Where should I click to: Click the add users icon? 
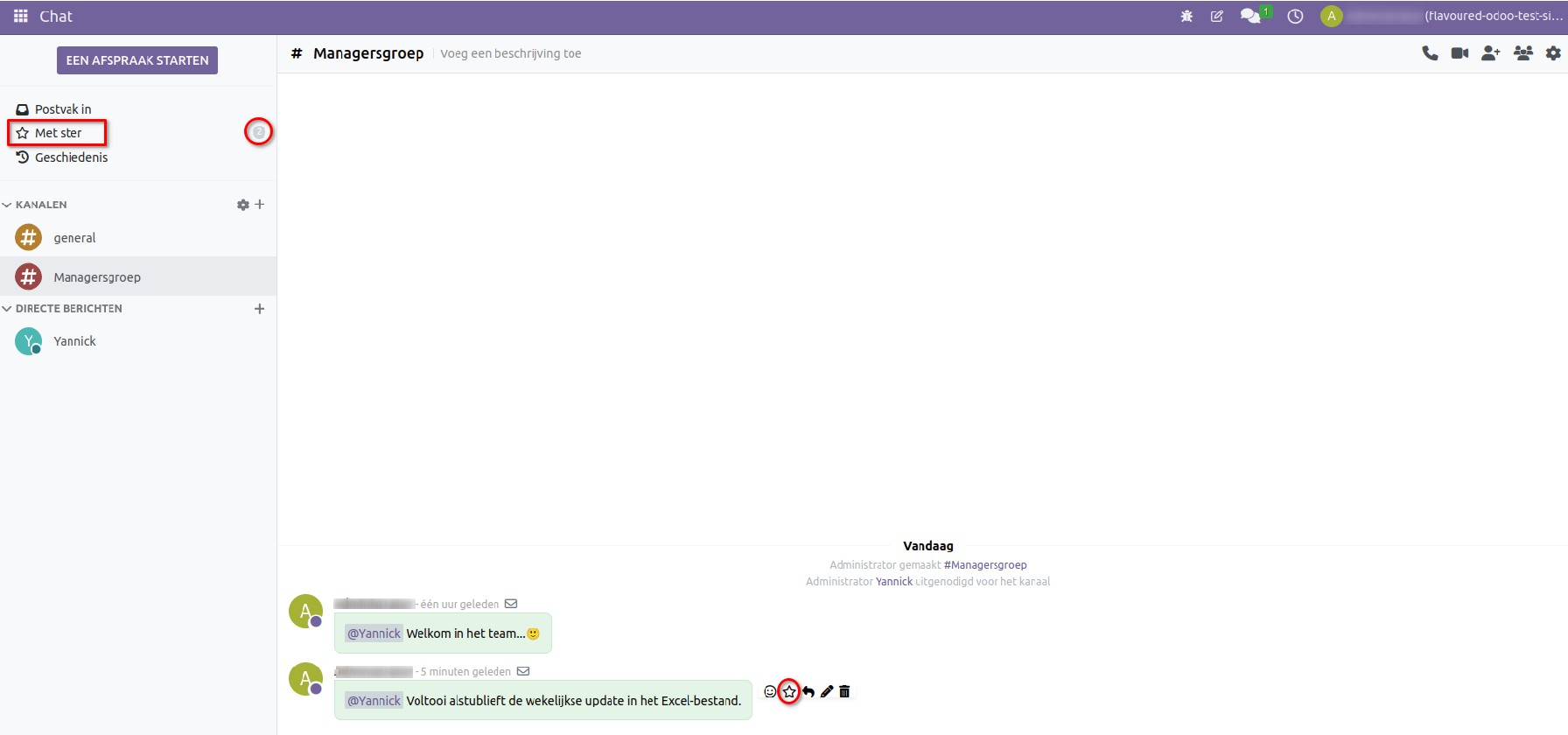[1490, 53]
